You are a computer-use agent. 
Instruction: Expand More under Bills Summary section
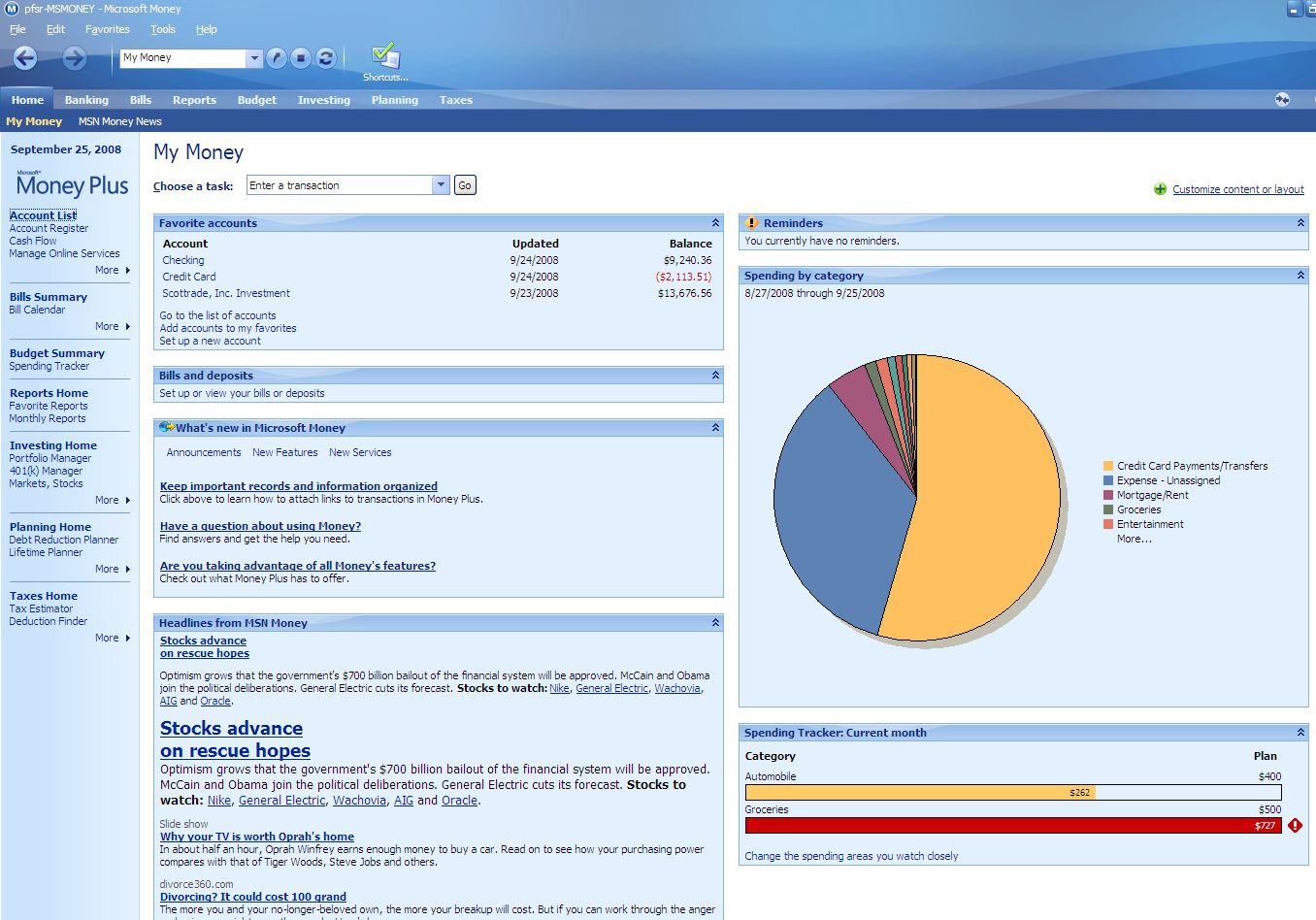[x=112, y=326]
